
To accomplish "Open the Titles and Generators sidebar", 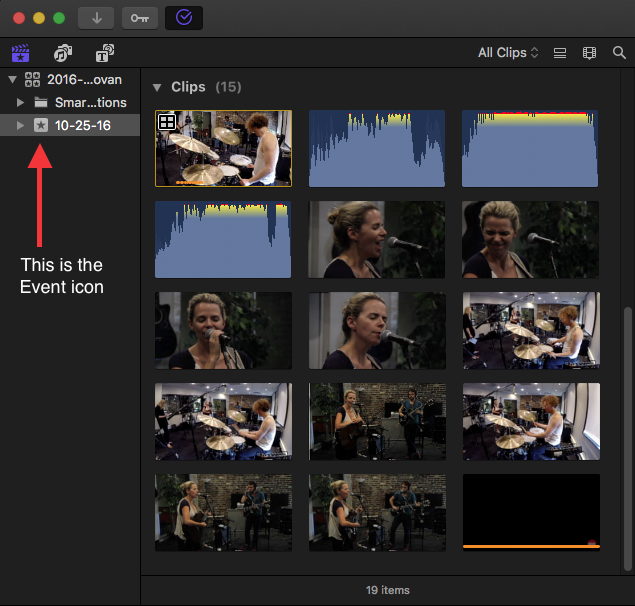I will point(104,53).
